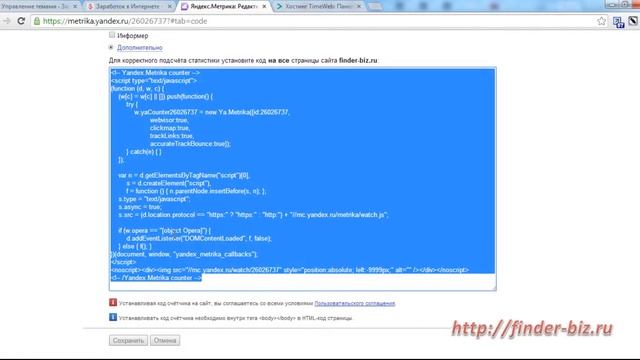This screenshot has width=640, height=360.
Task: Click the Отмена button
Action: coord(165,340)
